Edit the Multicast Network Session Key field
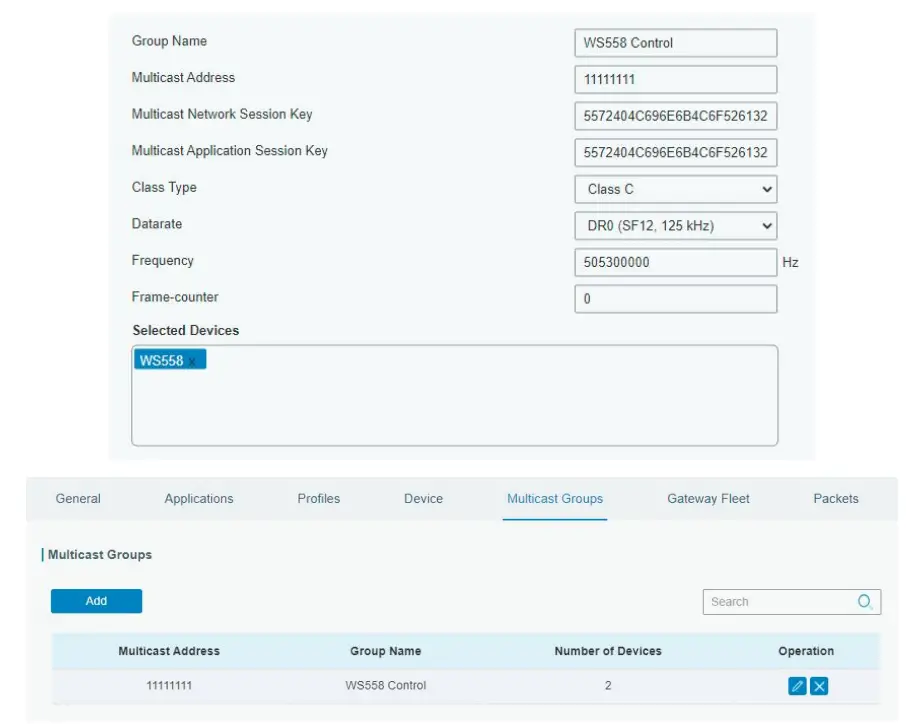Viewport: 906px width, 724px height. [675, 116]
